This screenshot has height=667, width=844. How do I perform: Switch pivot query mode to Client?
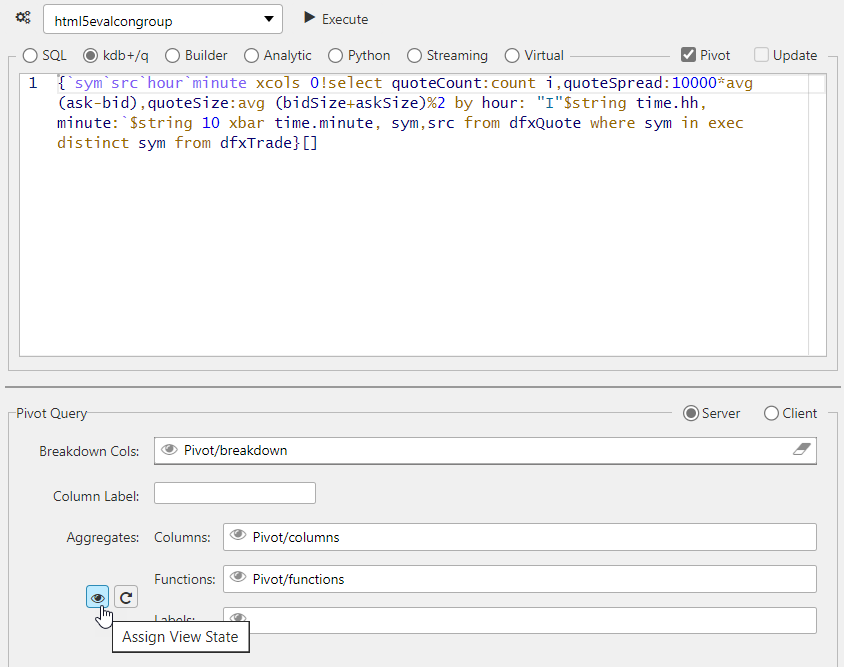point(771,413)
